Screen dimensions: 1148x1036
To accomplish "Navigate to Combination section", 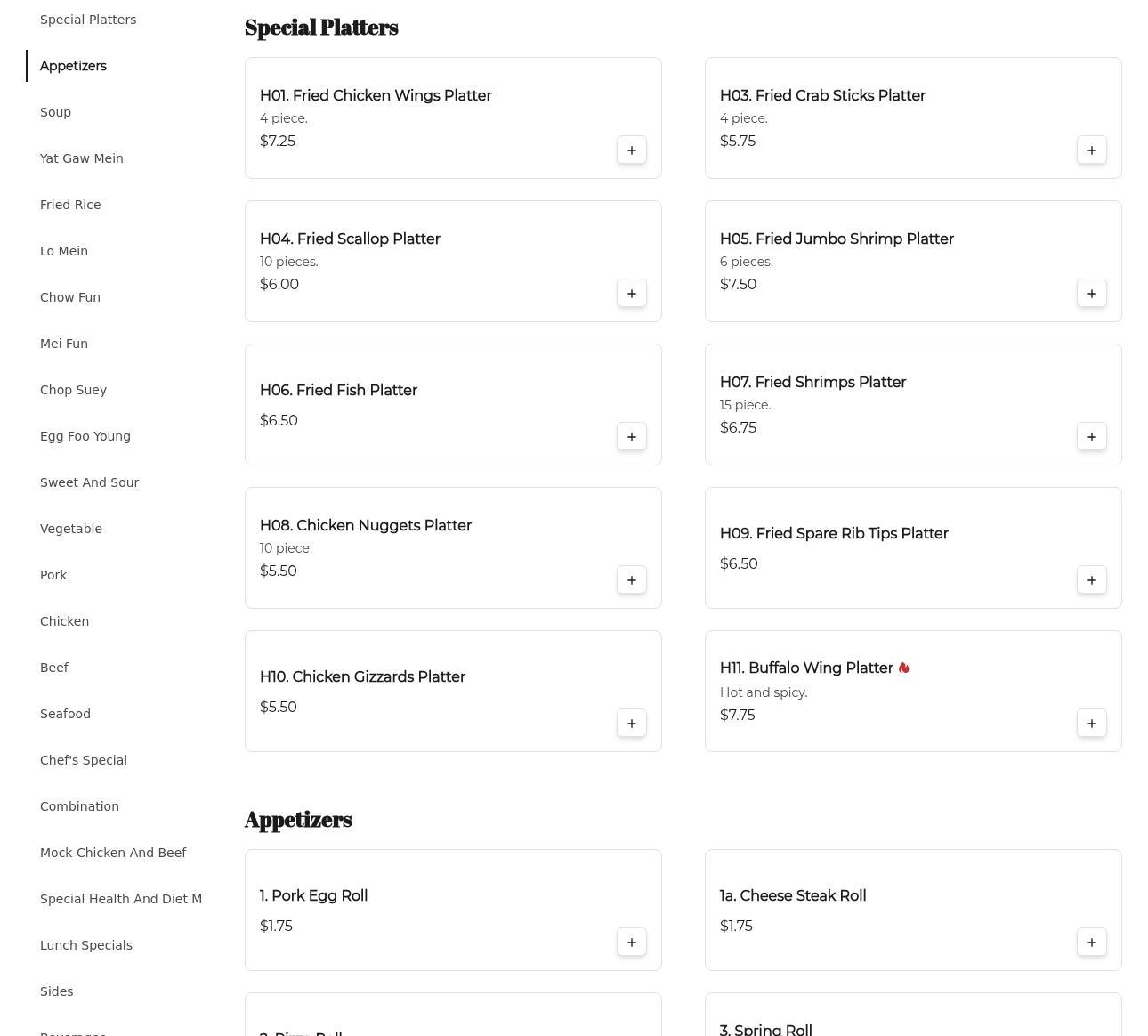I will pos(79,806).
